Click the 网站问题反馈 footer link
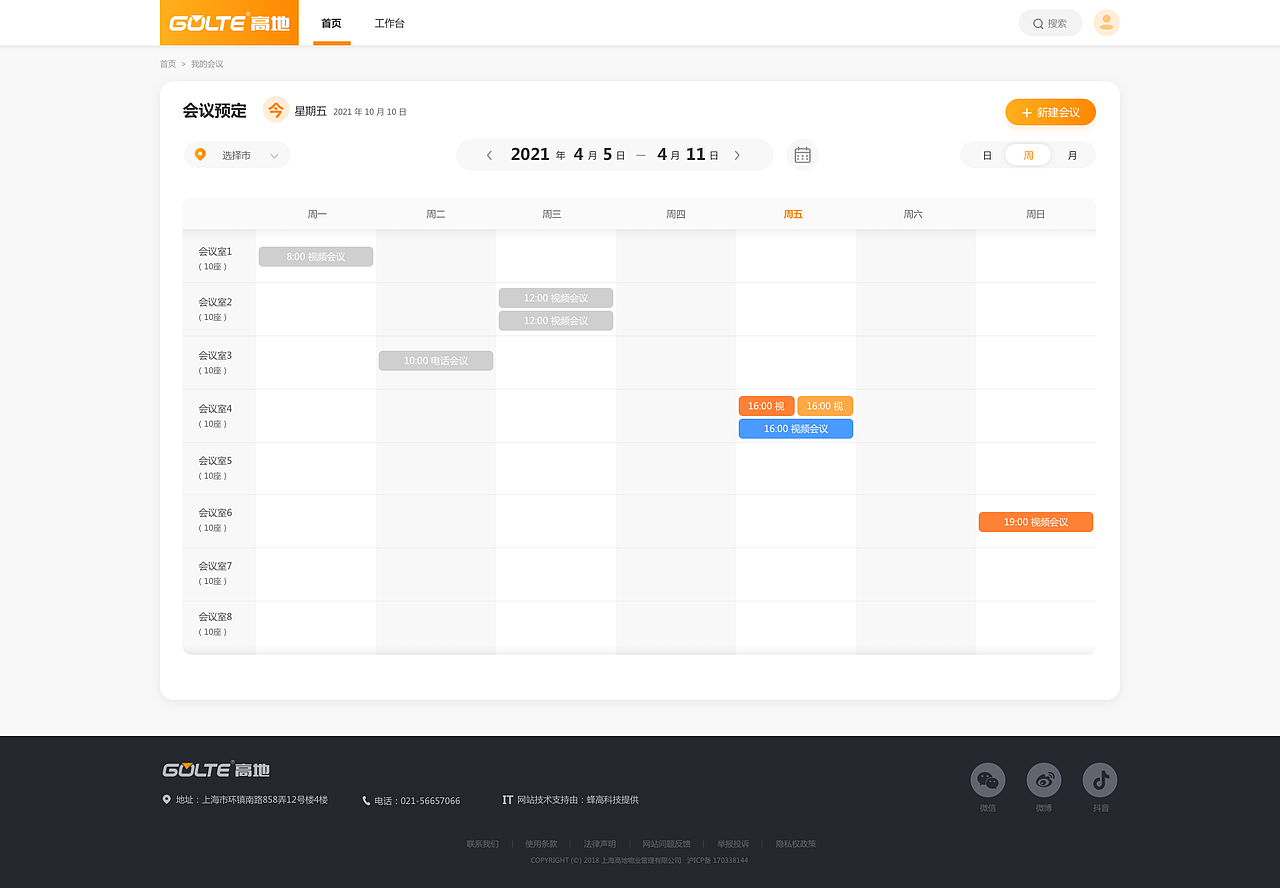 [666, 844]
